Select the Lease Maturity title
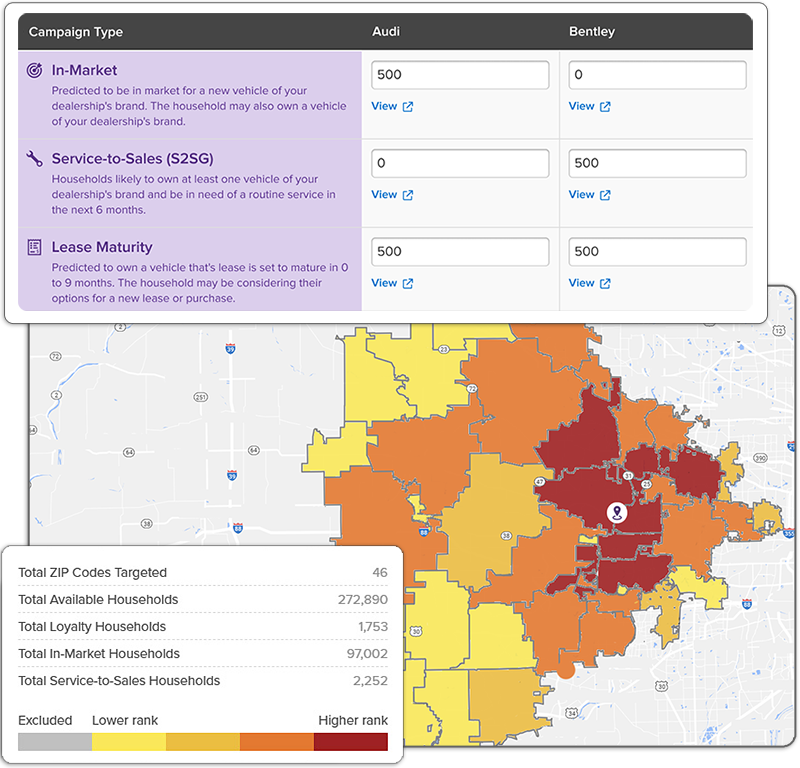The height and width of the screenshot is (768, 800). pos(102,247)
